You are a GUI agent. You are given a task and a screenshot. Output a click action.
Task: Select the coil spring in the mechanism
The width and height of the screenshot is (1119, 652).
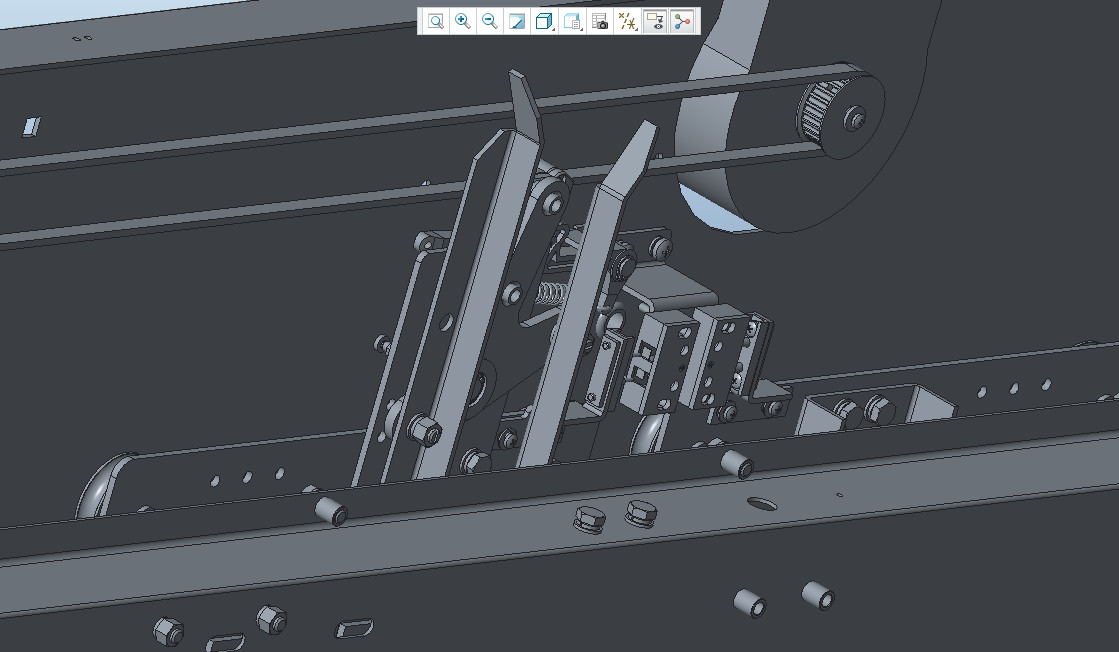[552, 292]
